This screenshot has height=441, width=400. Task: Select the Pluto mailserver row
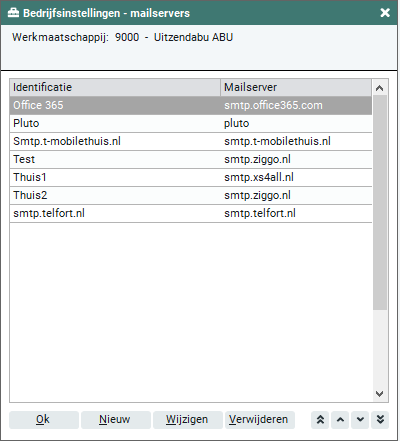tap(191, 123)
